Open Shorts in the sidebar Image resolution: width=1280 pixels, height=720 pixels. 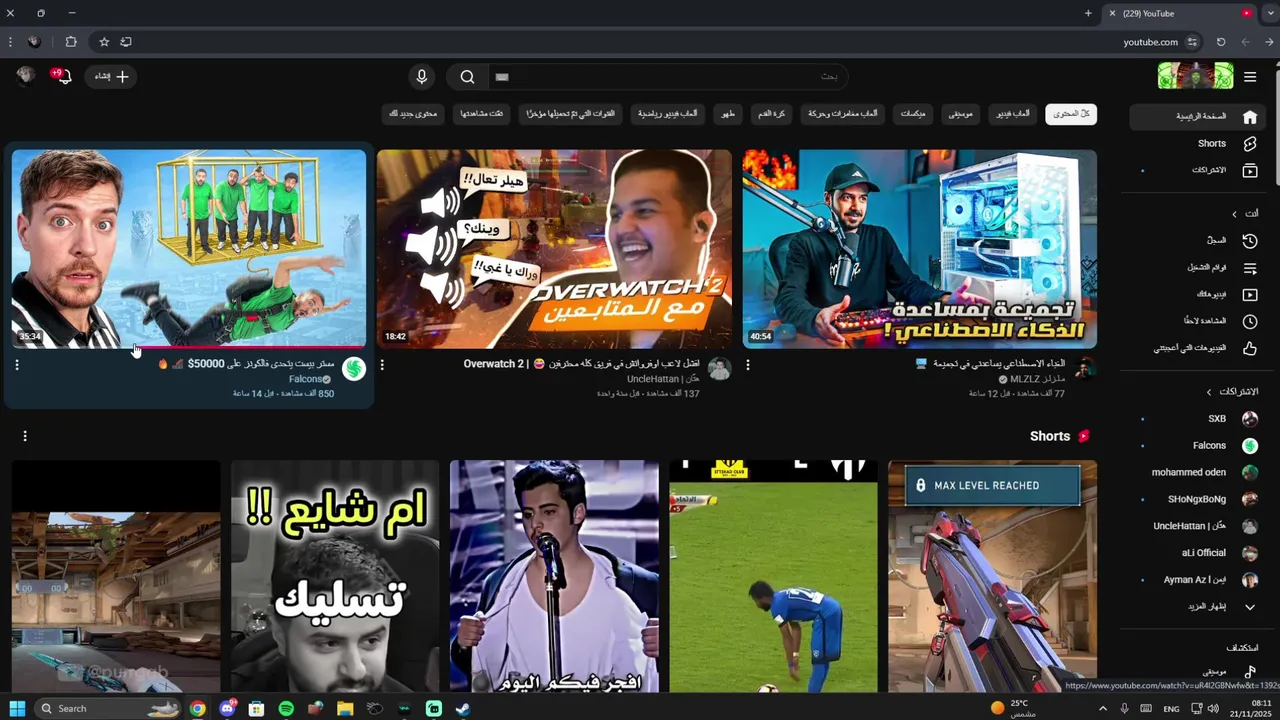pos(1196,144)
